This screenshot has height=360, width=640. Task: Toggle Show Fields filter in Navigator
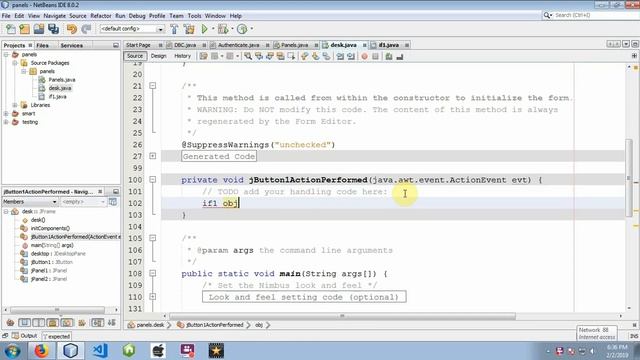coord(24,323)
